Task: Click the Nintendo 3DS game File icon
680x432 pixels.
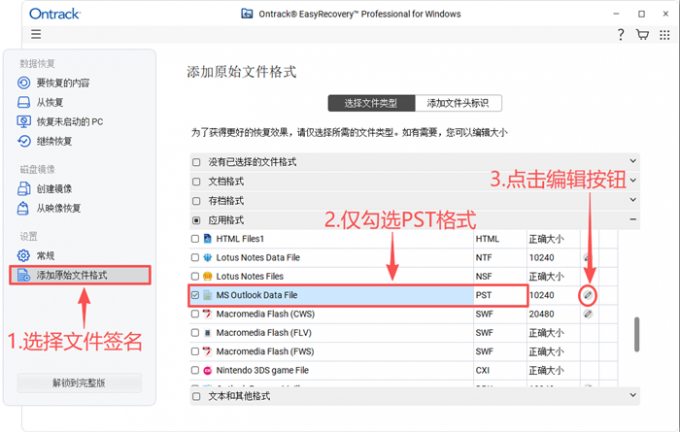Action: [x=208, y=370]
